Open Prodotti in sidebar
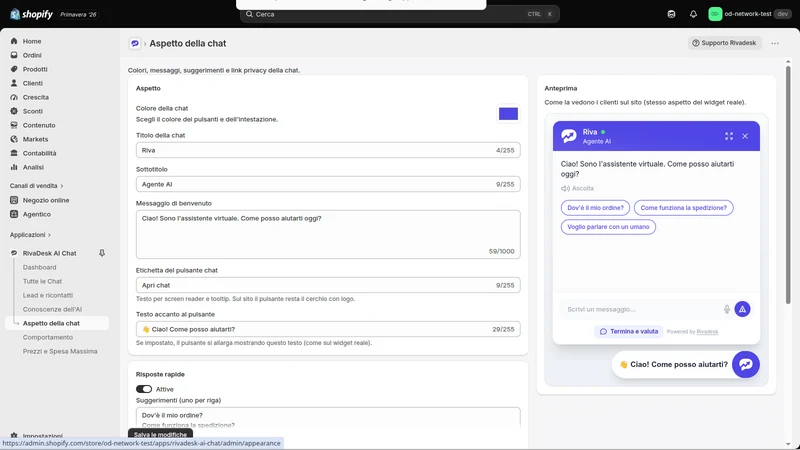 (35, 69)
